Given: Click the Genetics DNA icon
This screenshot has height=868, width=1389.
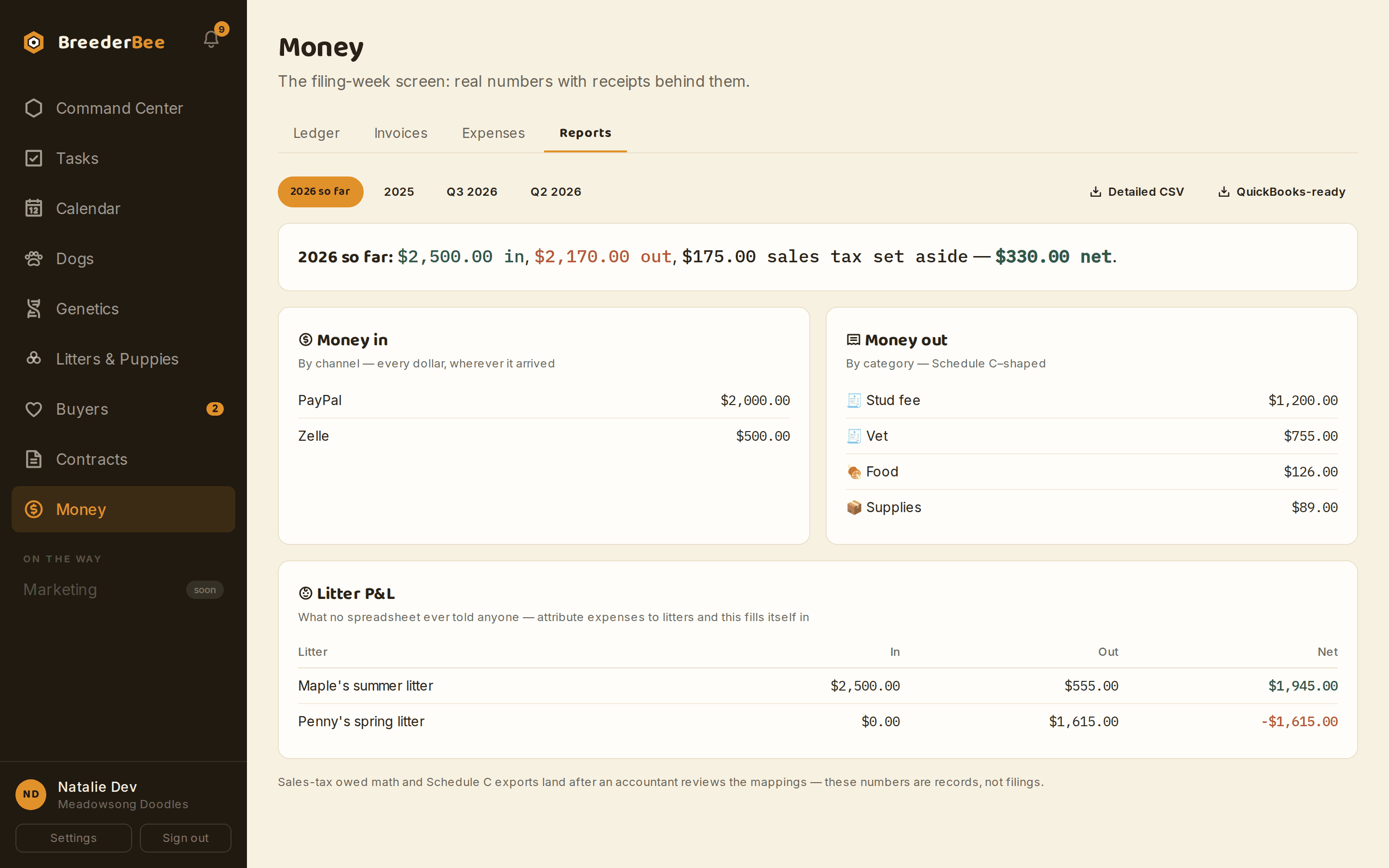Looking at the screenshot, I should pyautogui.click(x=34, y=309).
